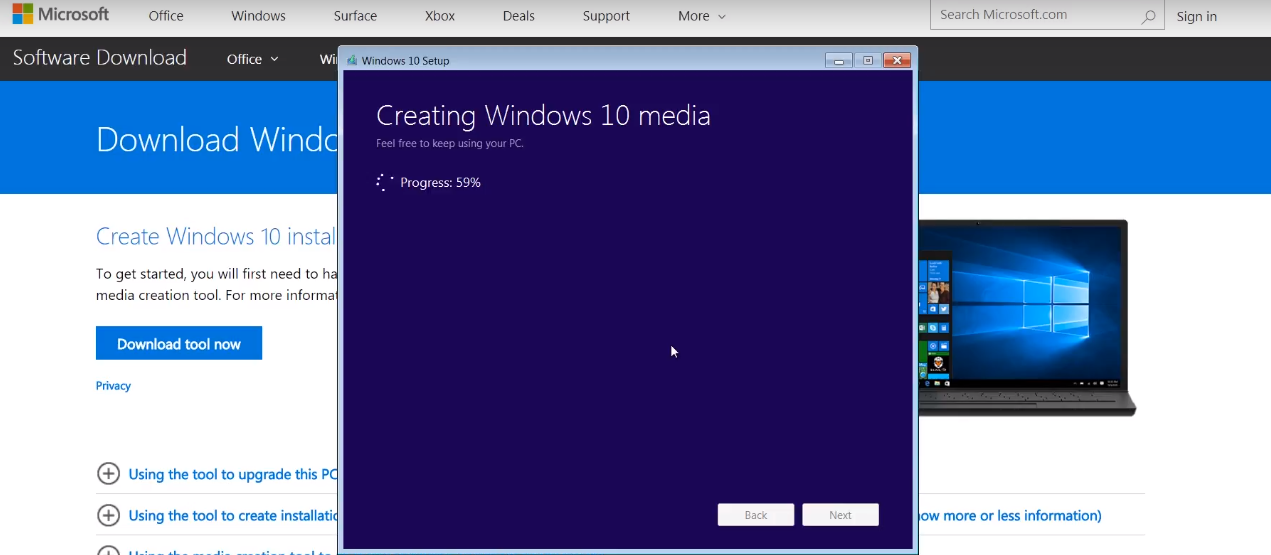
Task: Minimize the Windows 10 Setup window
Action: pos(839,61)
